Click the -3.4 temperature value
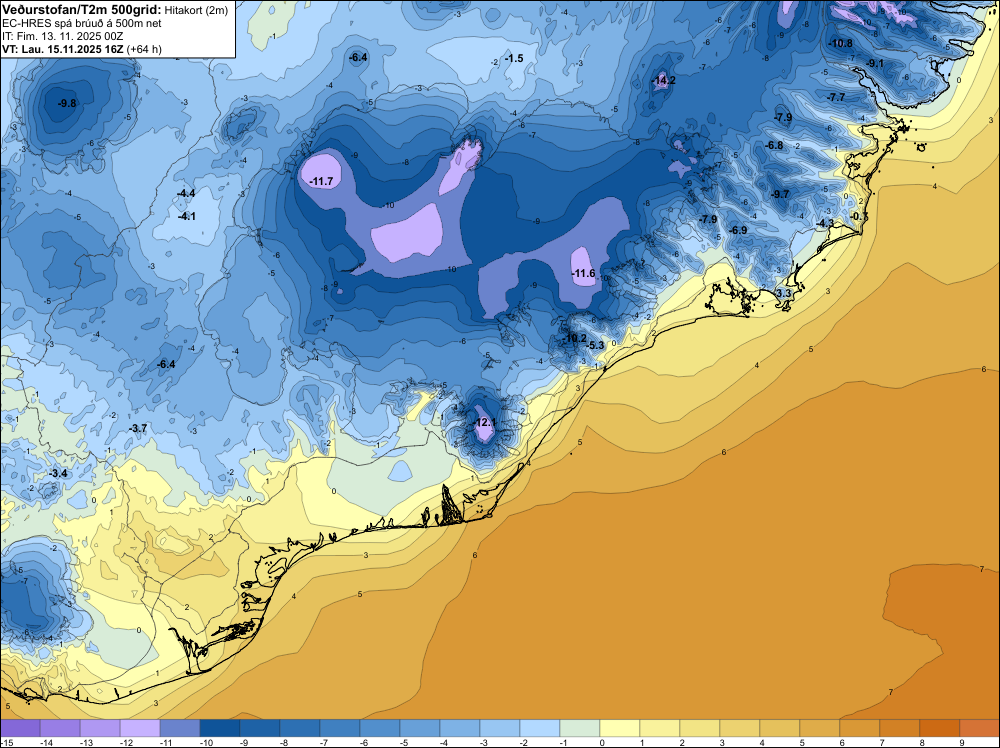Viewport: 1000px width, 748px height. point(59,473)
